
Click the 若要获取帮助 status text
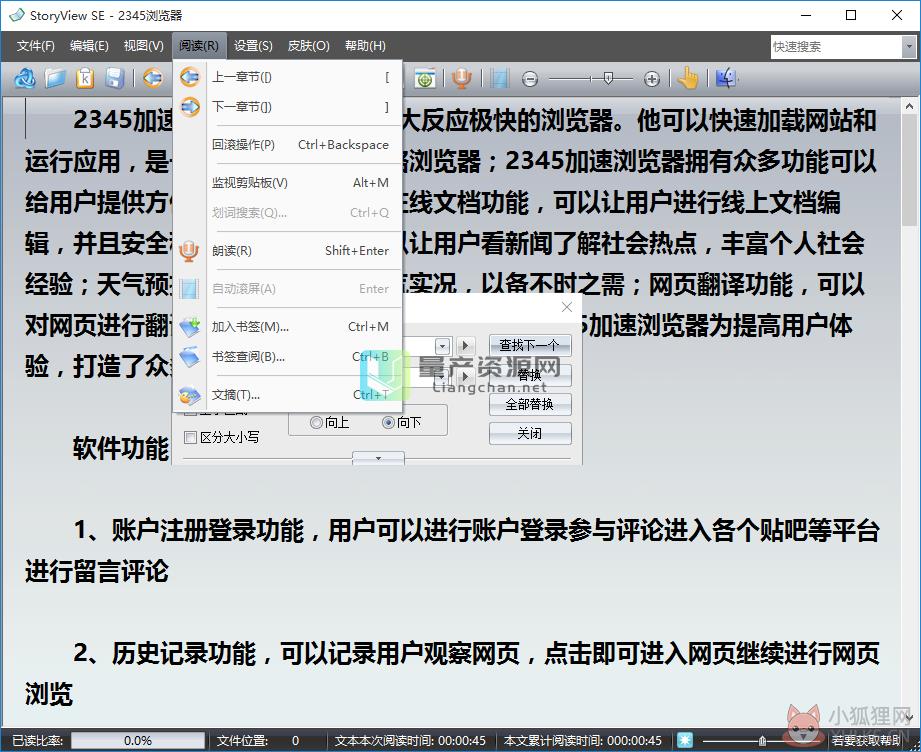(866, 740)
